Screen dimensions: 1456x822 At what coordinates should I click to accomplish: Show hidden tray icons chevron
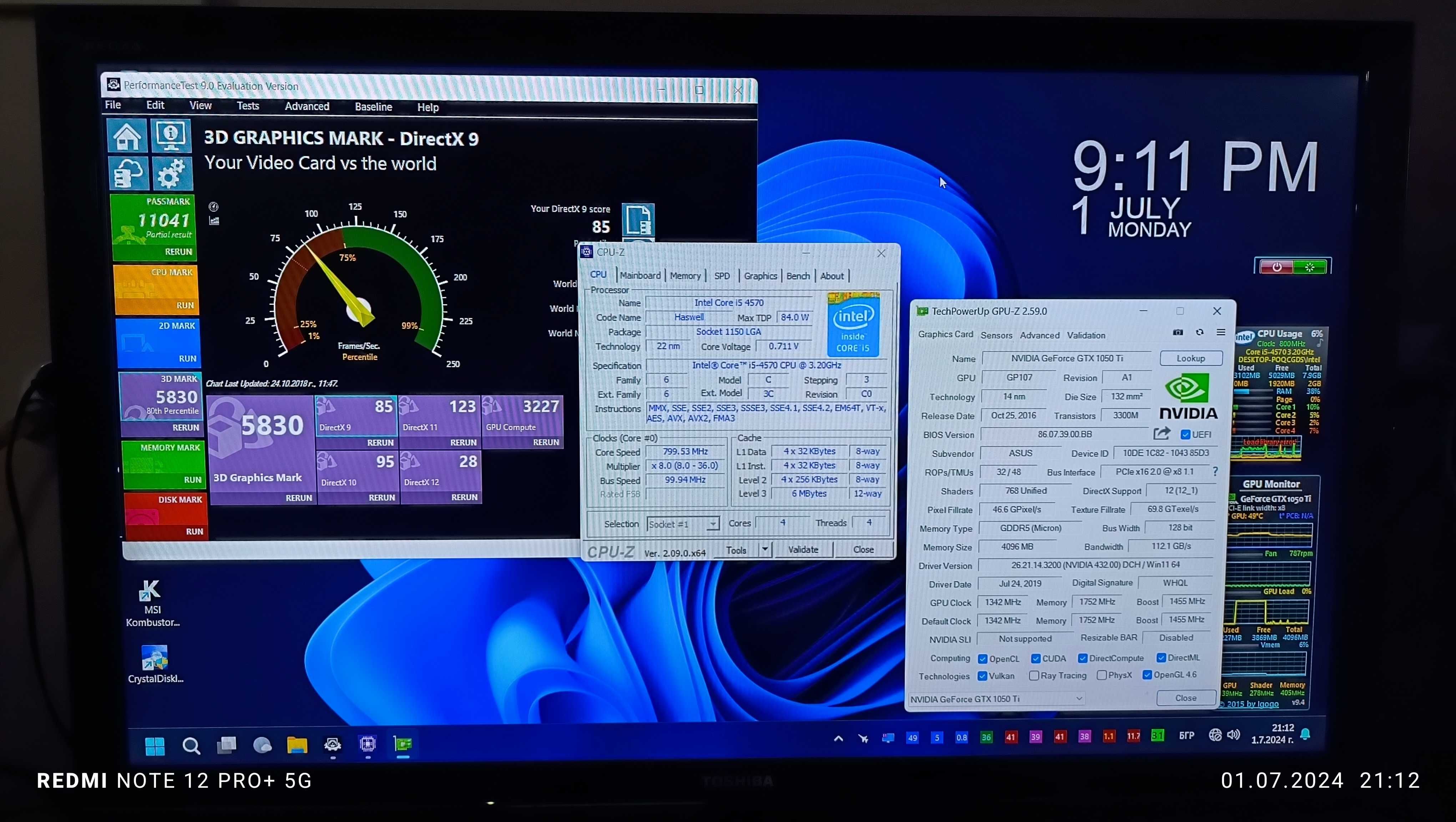(x=838, y=738)
